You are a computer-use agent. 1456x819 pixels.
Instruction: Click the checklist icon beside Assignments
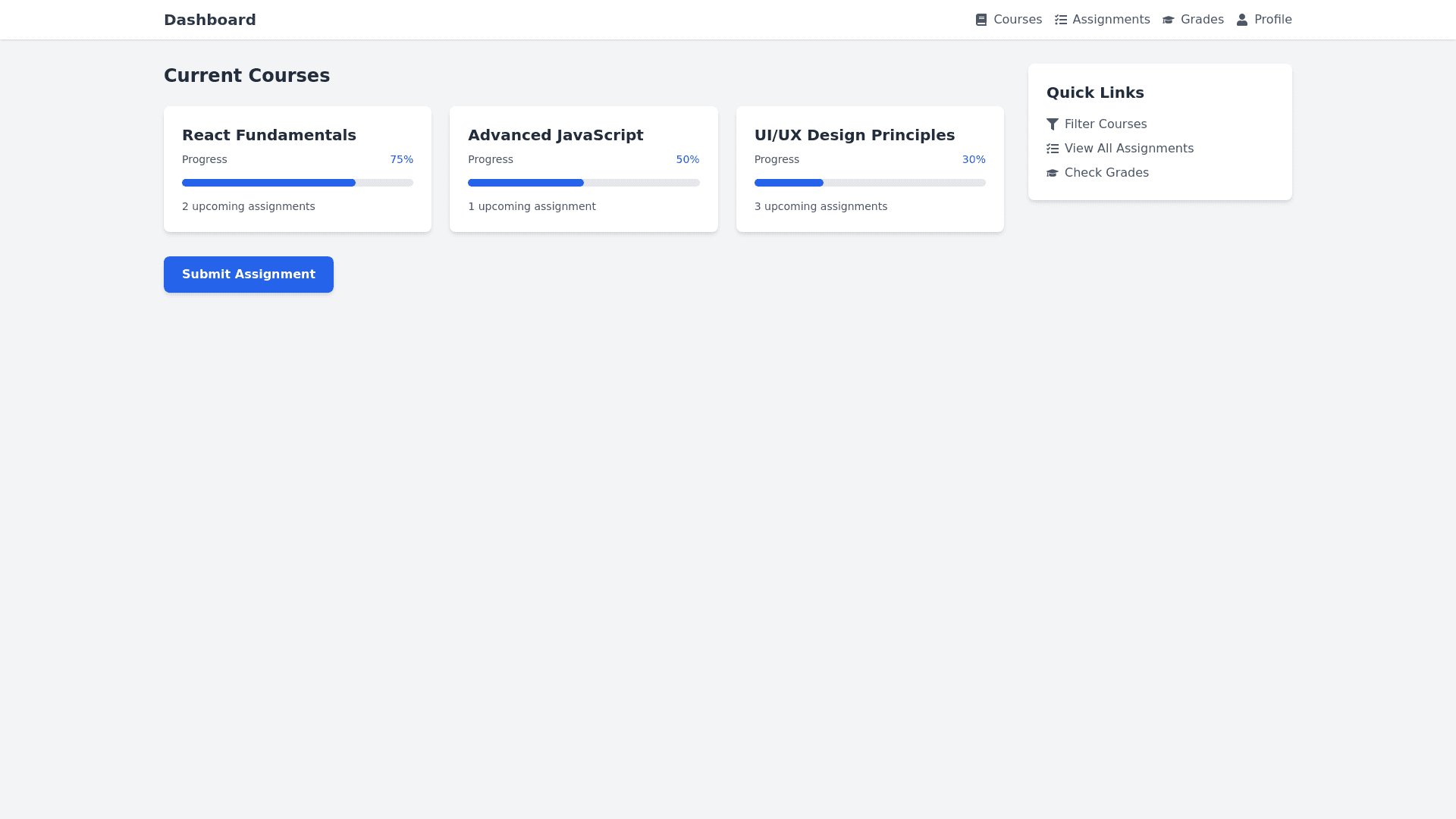pyautogui.click(x=1060, y=20)
